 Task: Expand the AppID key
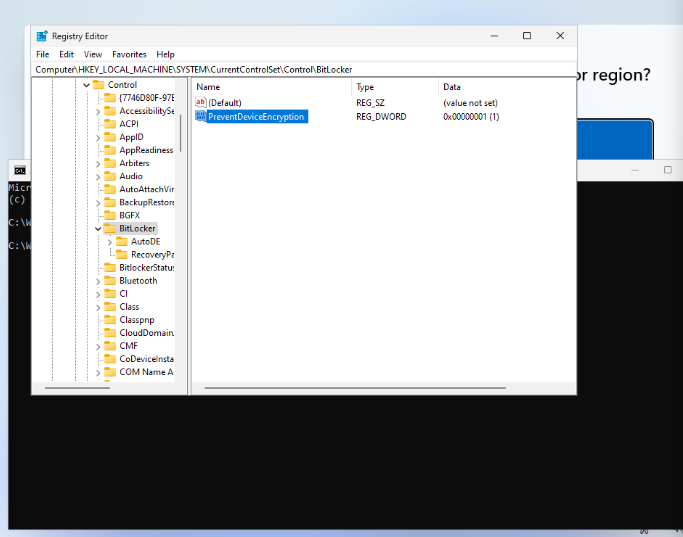[98, 138]
